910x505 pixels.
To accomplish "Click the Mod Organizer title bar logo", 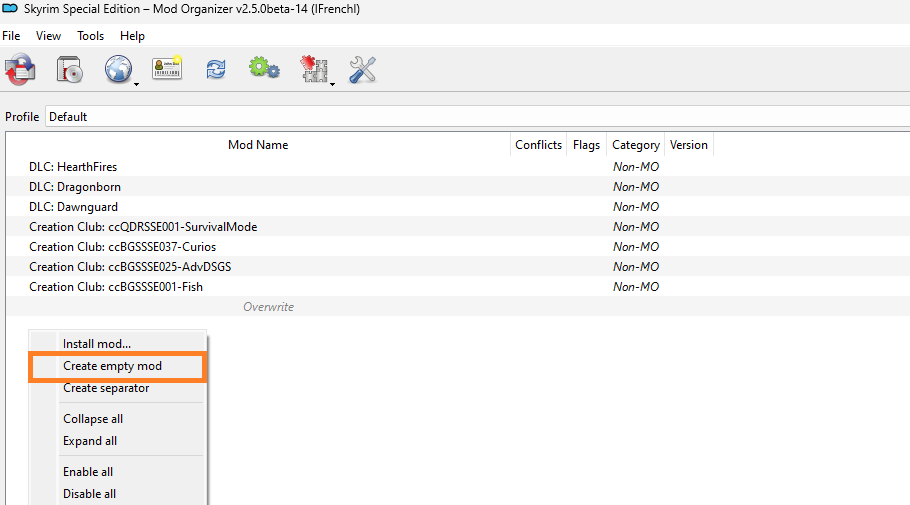I will [10, 9].
